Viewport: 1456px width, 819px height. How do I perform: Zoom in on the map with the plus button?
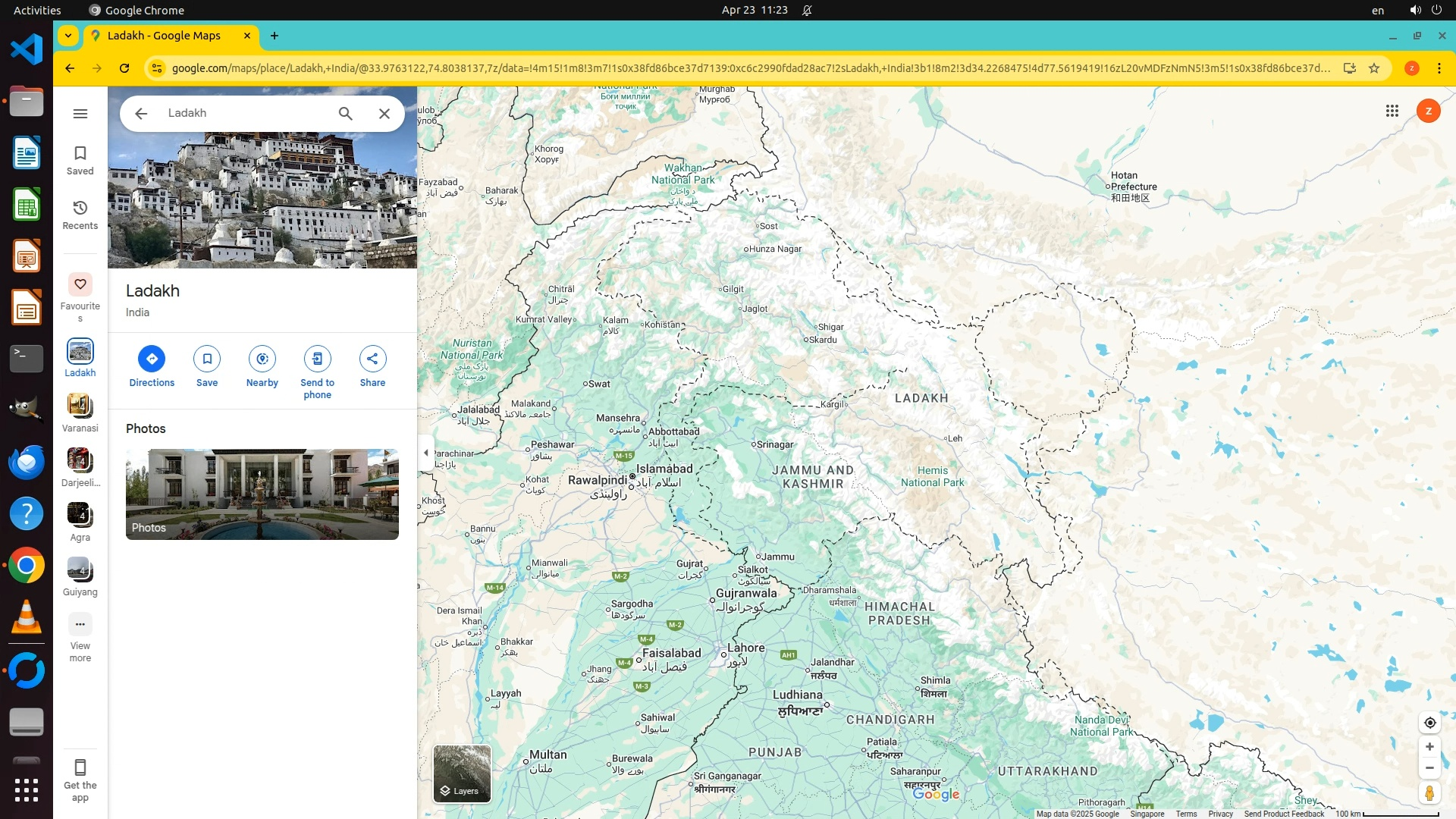pyautogui.click(x=1429, y=747)
